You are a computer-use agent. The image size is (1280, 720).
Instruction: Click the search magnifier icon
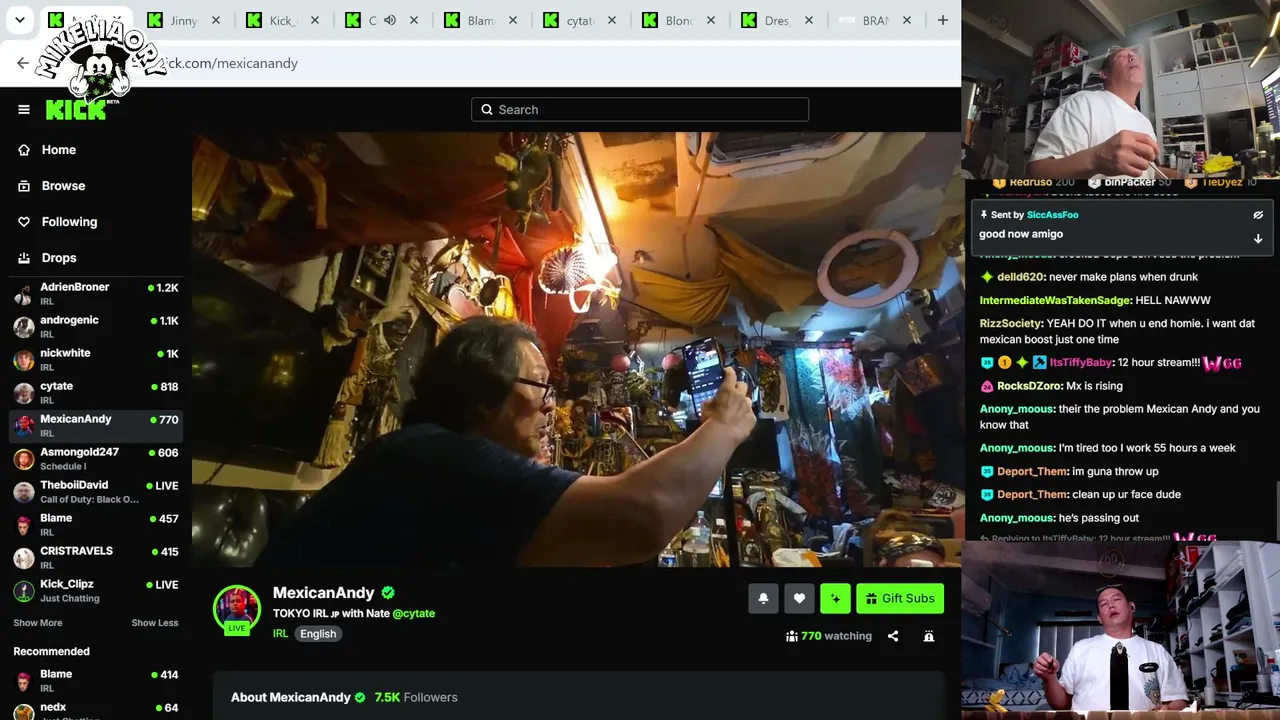487,110
